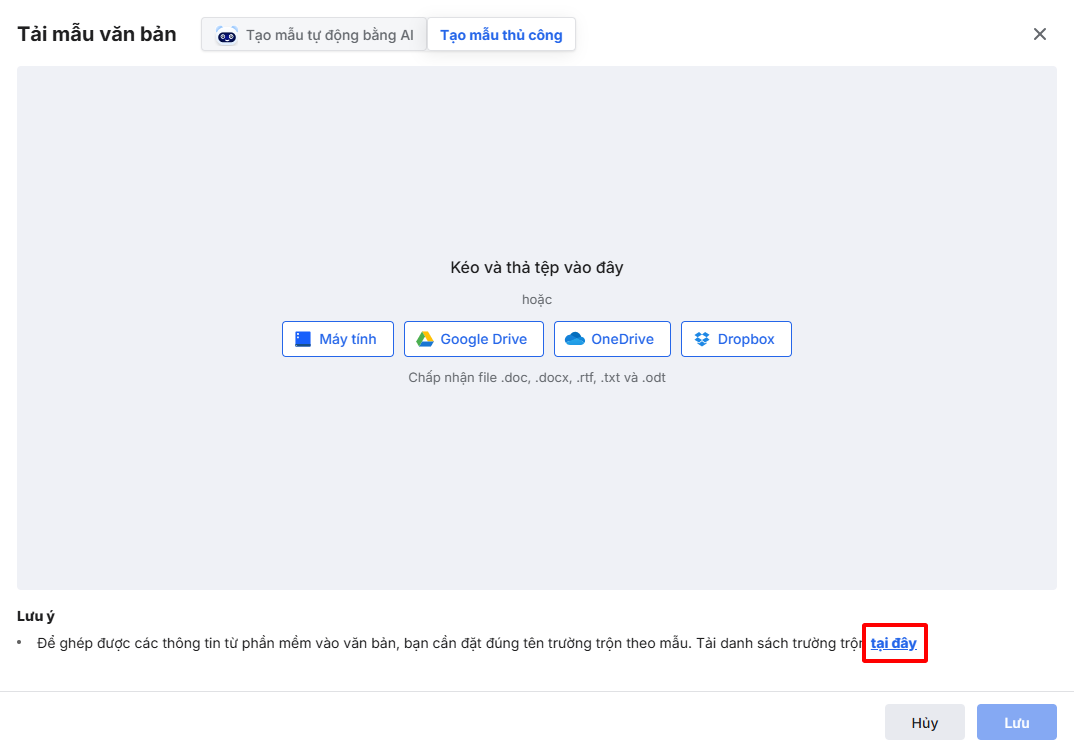The image size is (1074, 750).
Task: Click the Kéo và thả tệp vào đây text
Action: tap(537, 268)
